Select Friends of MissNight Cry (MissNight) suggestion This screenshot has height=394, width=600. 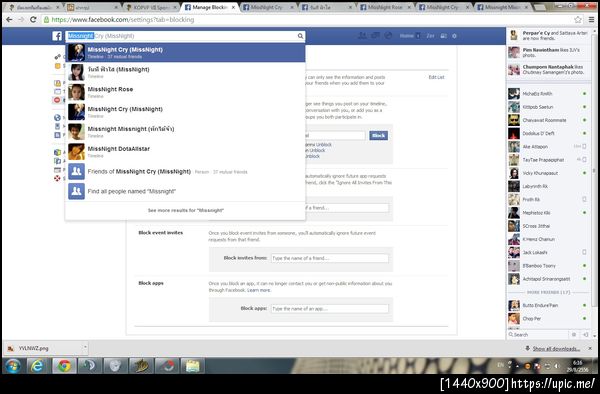coord(185,171)
